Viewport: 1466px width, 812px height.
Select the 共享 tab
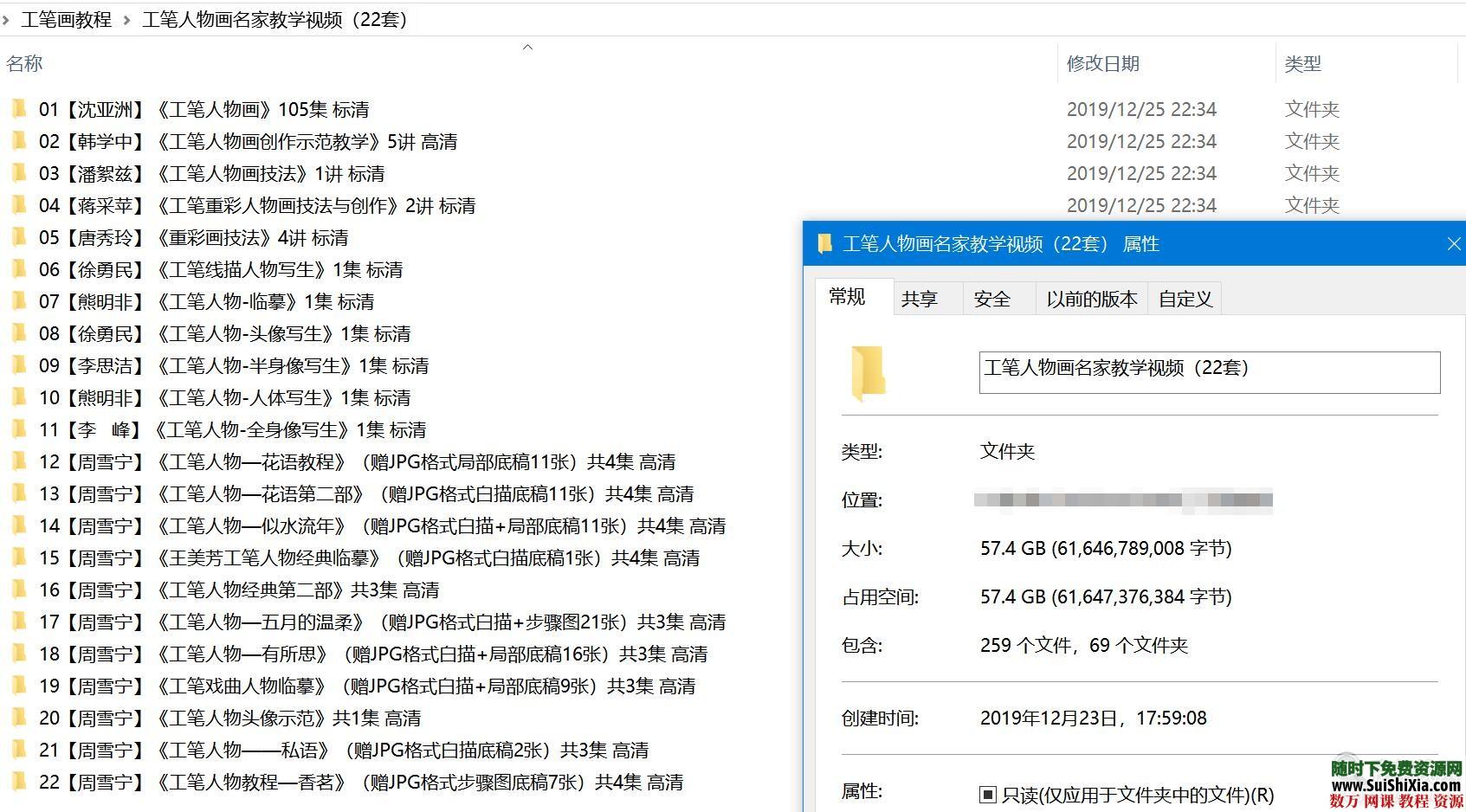[920, 298]
